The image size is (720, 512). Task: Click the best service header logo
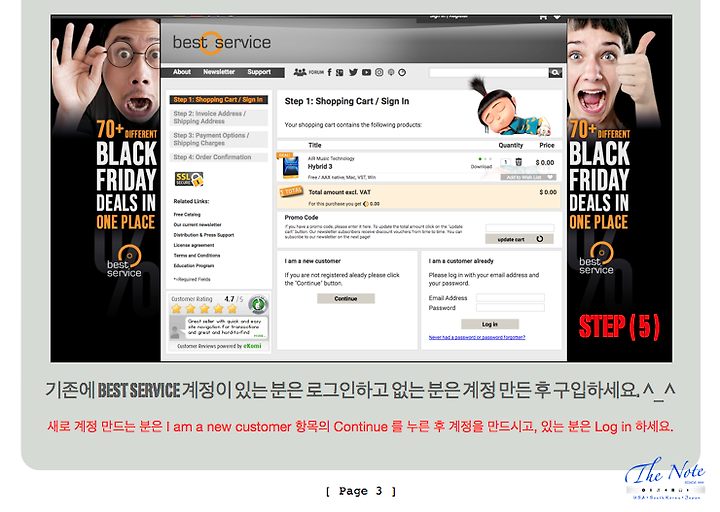tap(221, 43)
